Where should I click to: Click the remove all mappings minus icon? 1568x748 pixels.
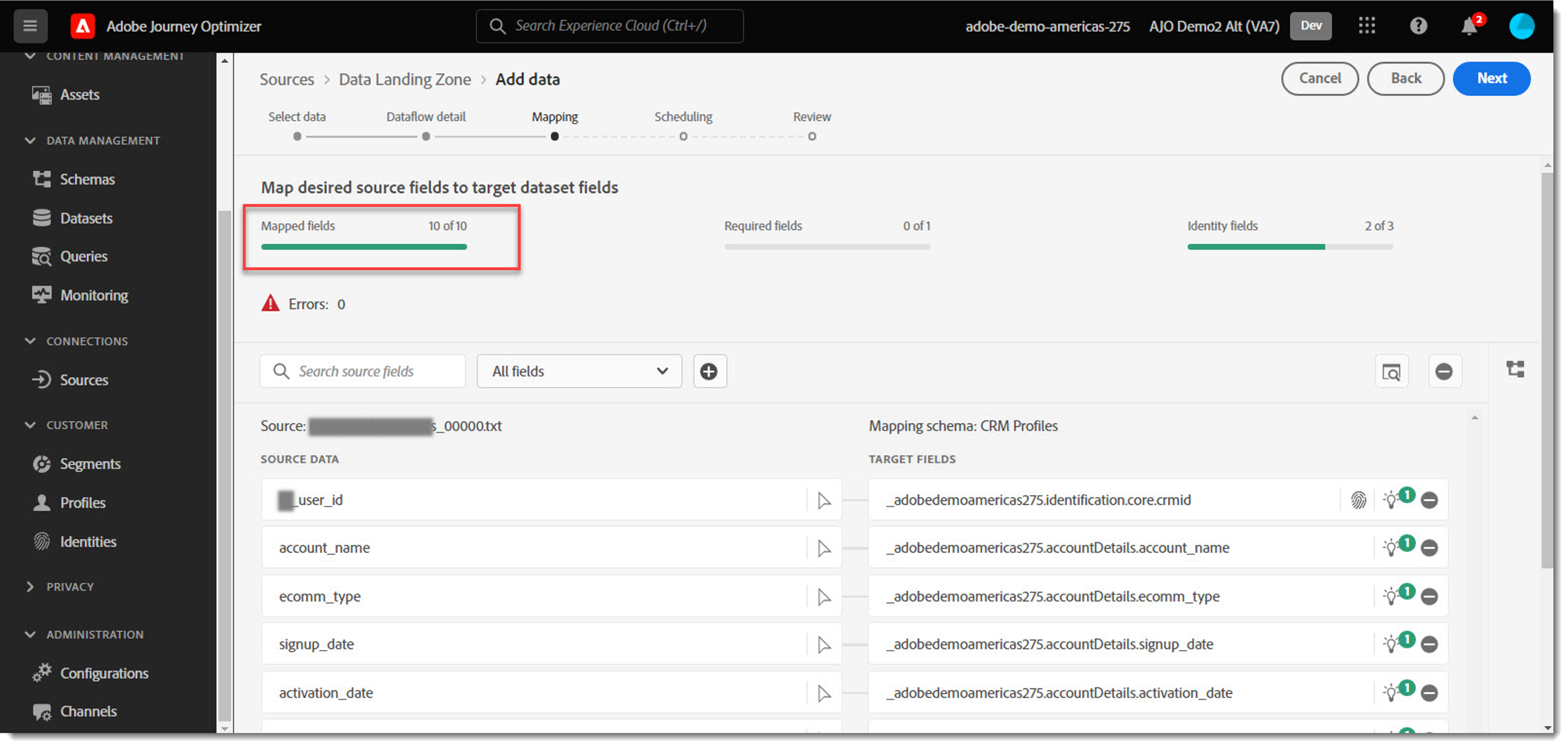point(1444,372)
